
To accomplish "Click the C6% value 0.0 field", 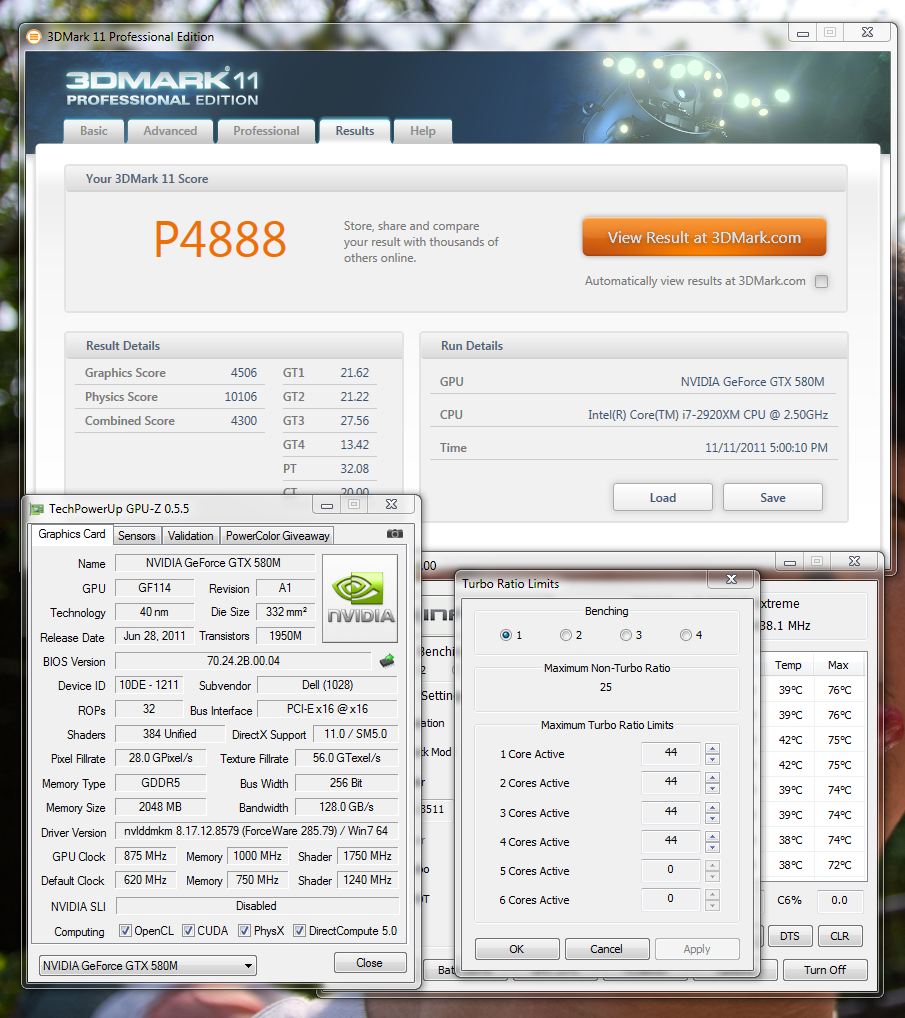I will point(839,900).
